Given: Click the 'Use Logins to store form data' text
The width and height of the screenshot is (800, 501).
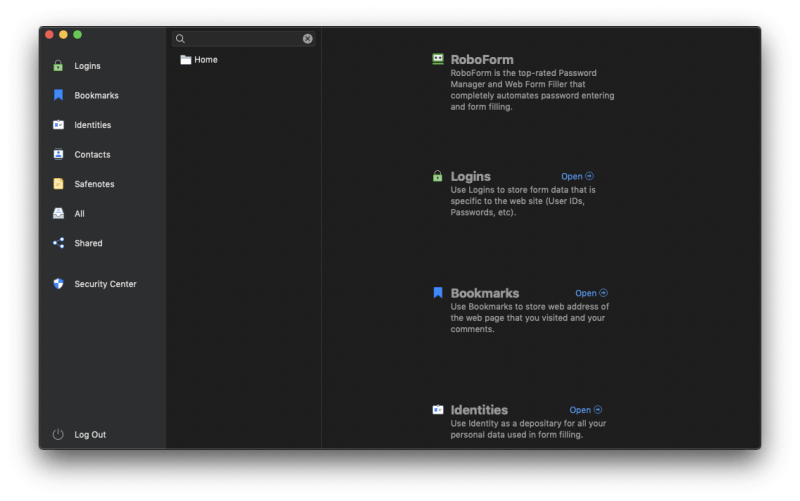Looking at the screenshot, I should tap(523, 201).
